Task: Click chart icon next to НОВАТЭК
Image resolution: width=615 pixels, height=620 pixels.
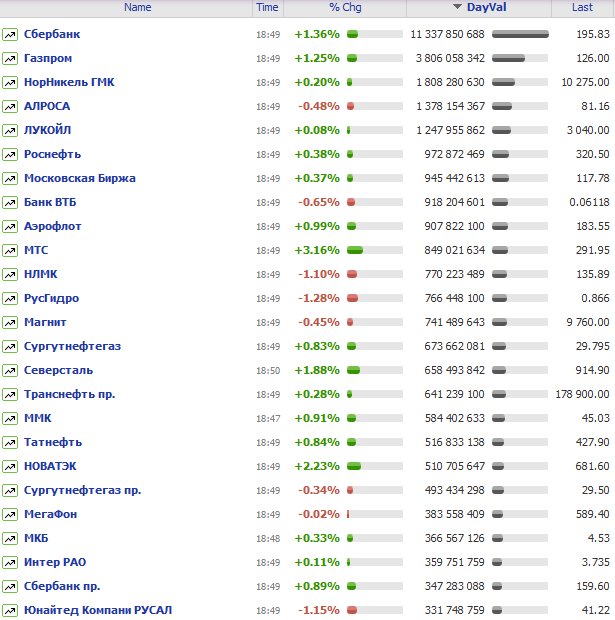Action: [x=10, y=466]
